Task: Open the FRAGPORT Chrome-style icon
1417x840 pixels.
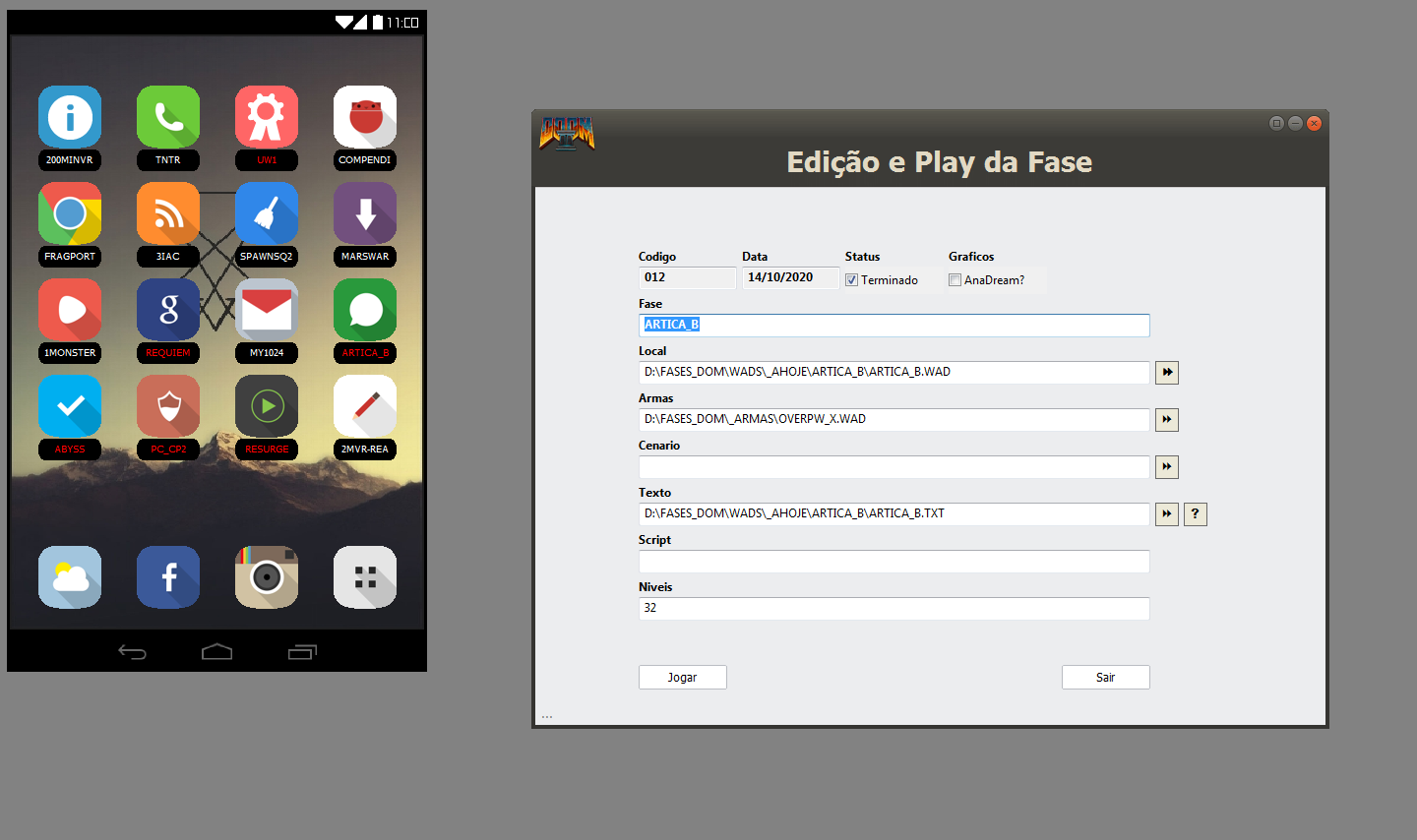Action: 70,213
